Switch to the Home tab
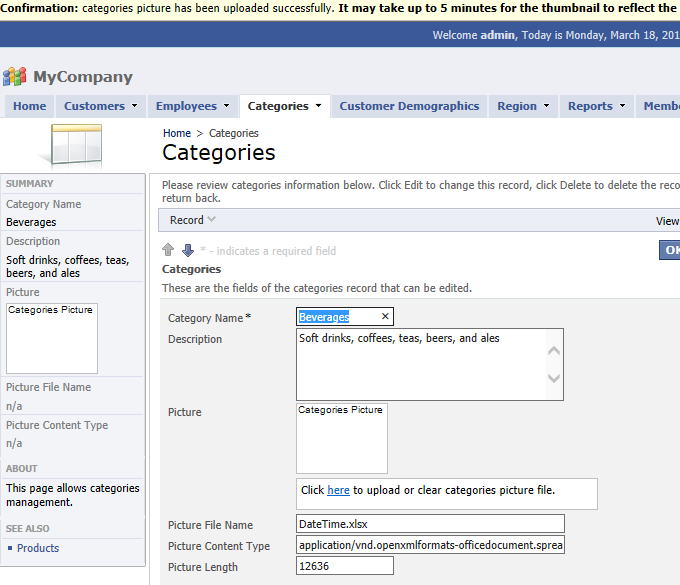Viewport: 680px width, 585px height. point(30,106)
